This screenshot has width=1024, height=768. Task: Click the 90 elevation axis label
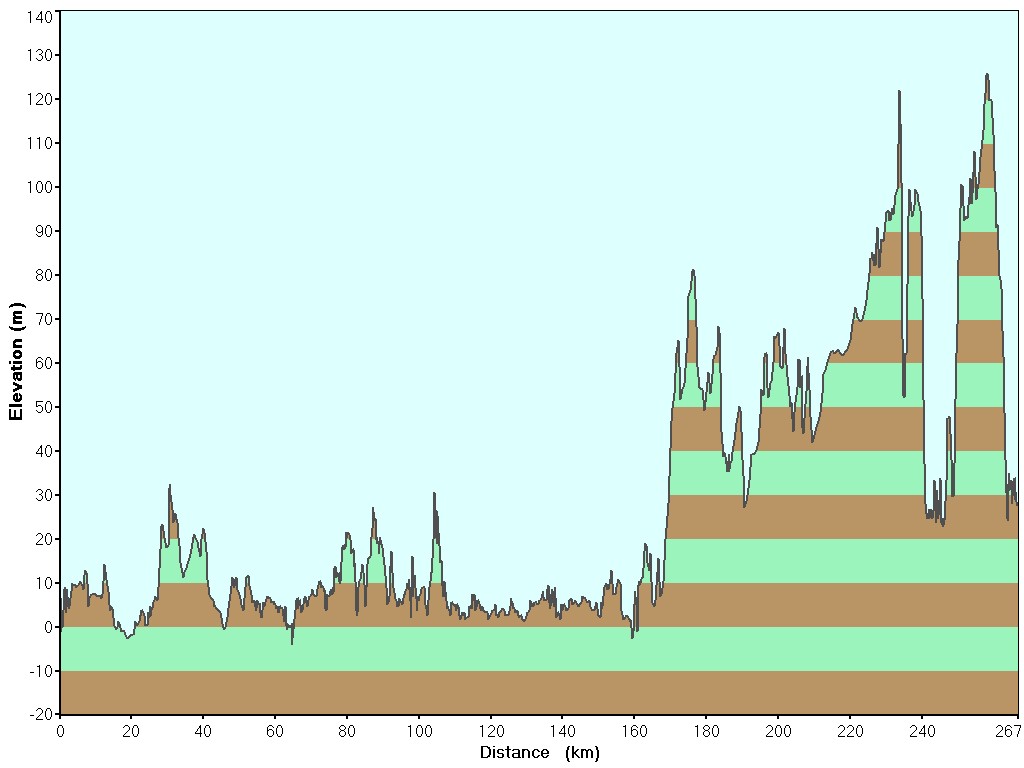coord(44,231)
